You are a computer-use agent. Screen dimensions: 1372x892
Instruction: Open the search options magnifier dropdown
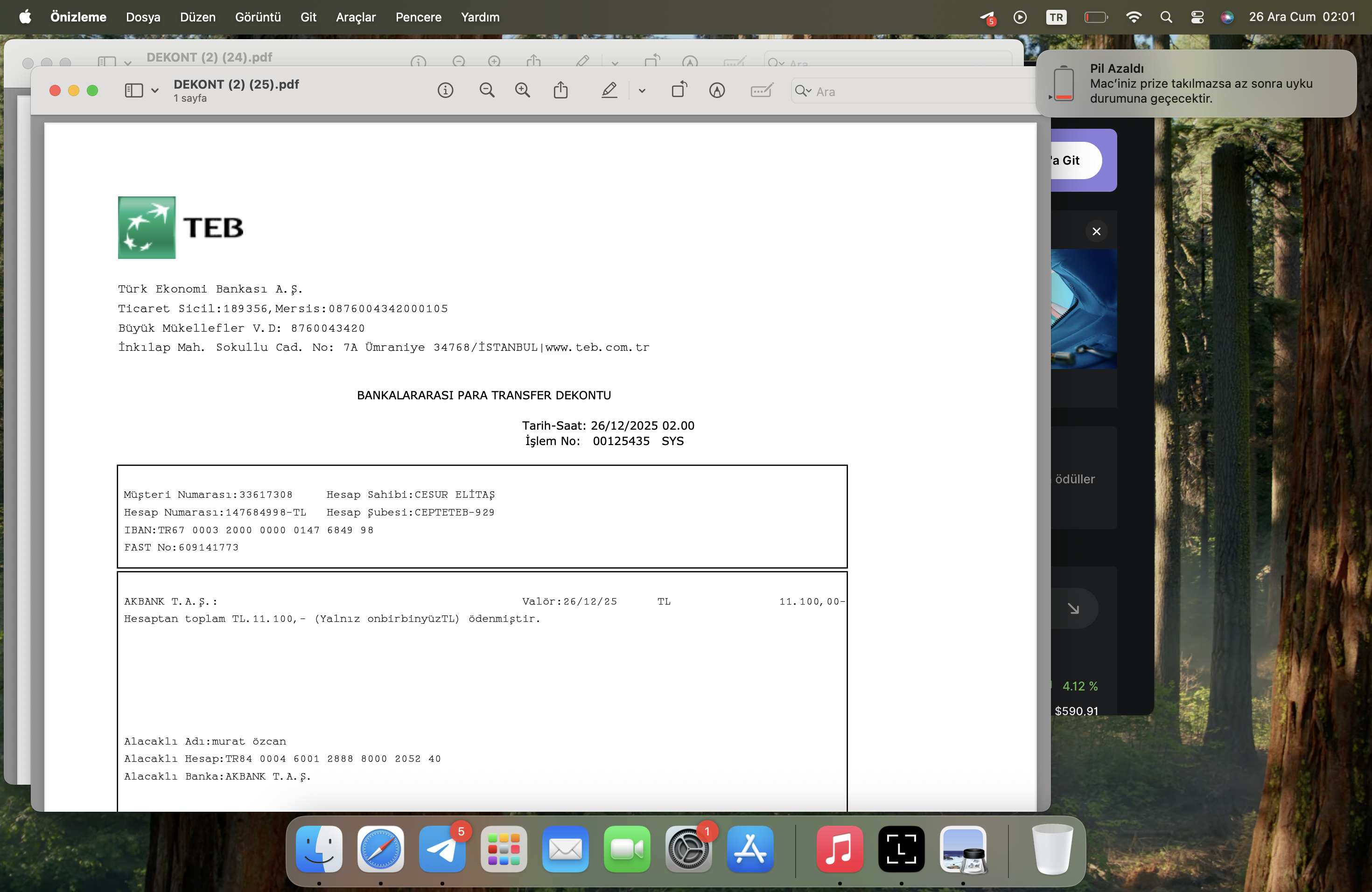click(x=803, y=91)
